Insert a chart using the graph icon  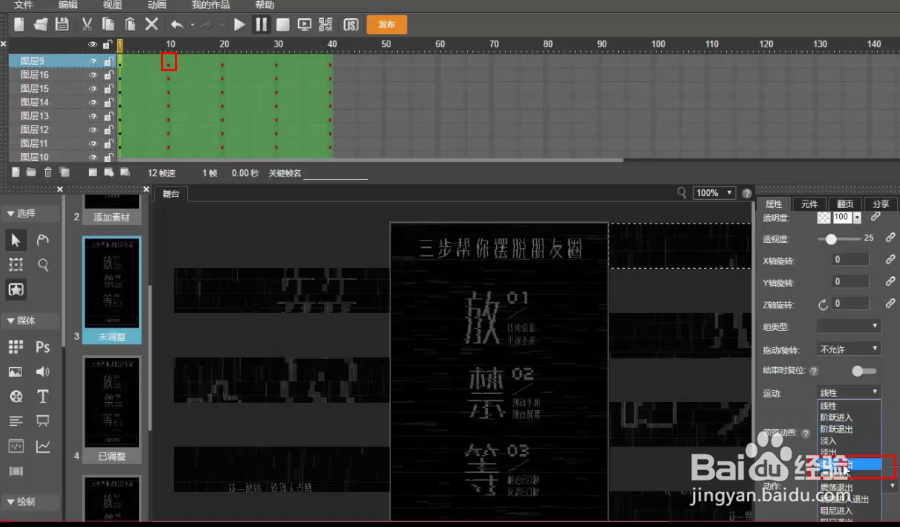pos(42,446)
